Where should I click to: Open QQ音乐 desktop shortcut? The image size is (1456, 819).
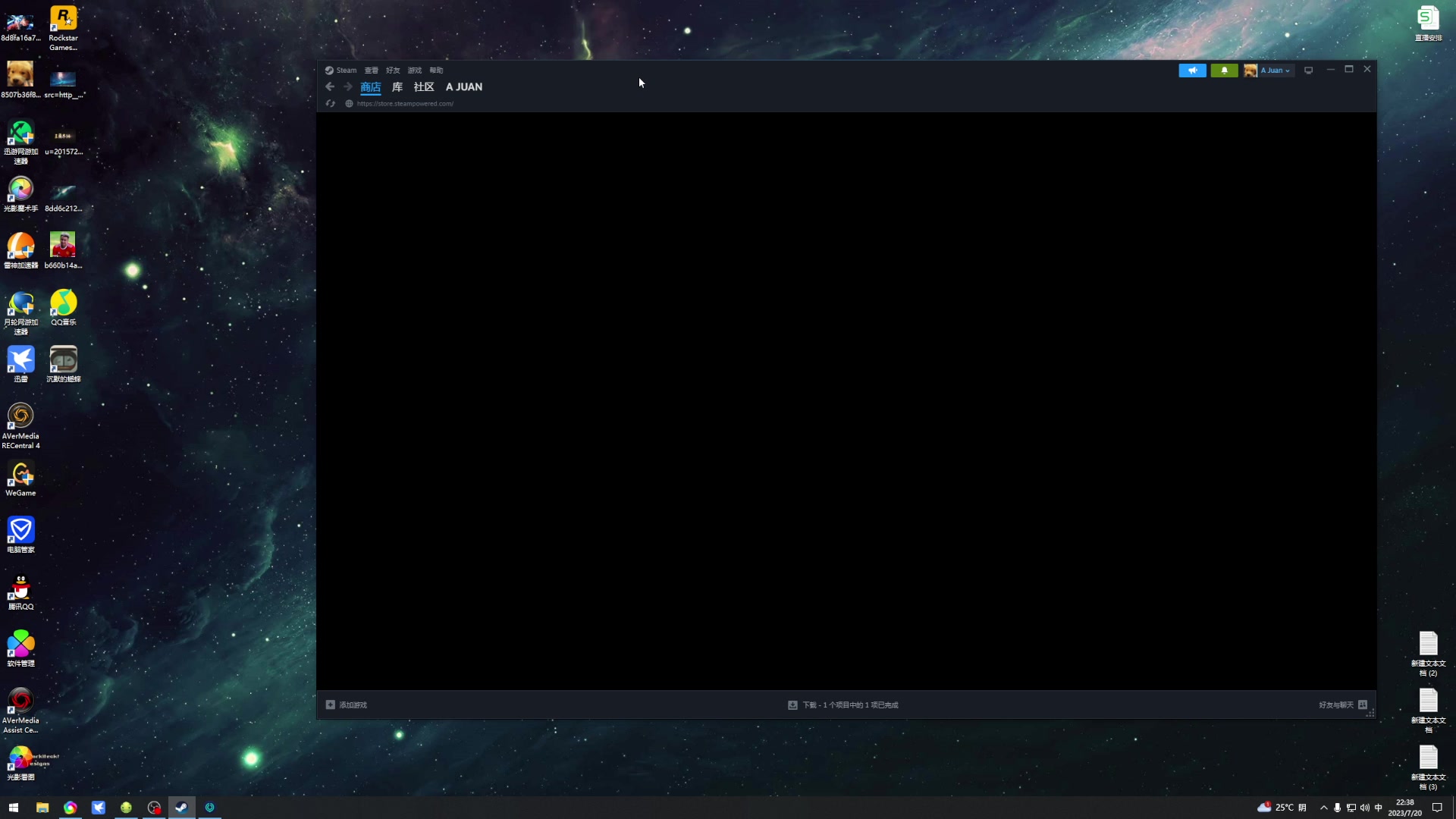[x=63, y=308]
